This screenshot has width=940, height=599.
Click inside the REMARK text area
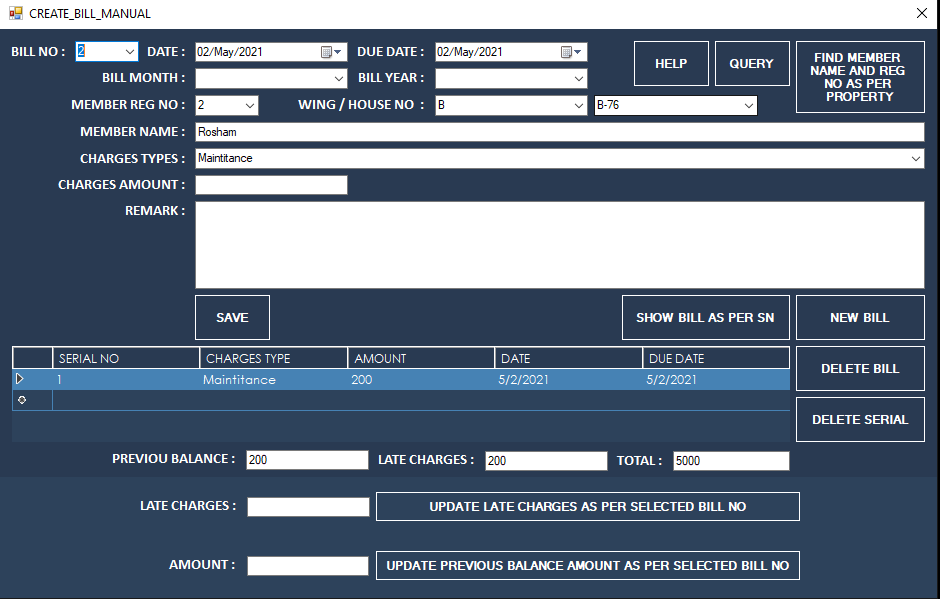[x=559, y=245]
